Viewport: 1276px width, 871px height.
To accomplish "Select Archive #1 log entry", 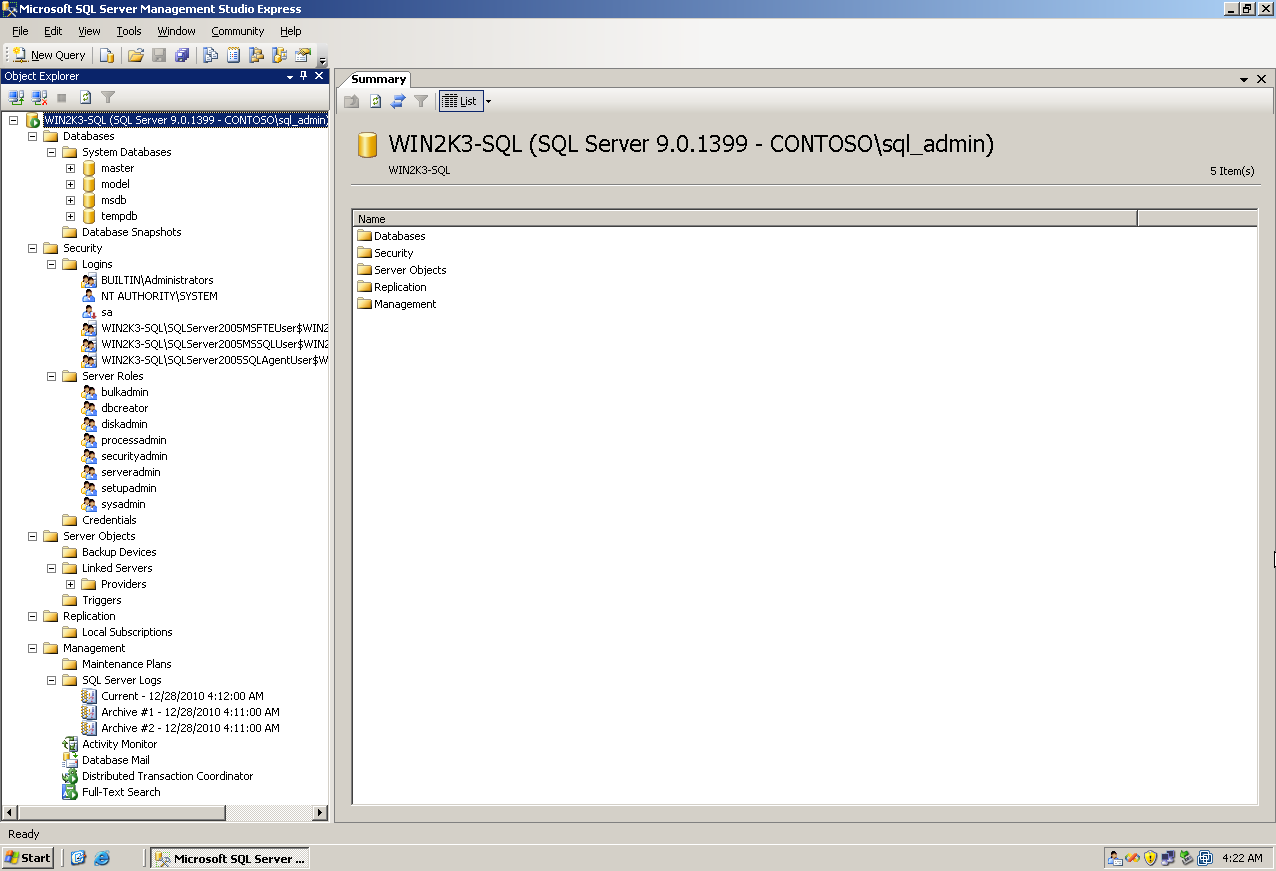I will click(x=190, y=712).
